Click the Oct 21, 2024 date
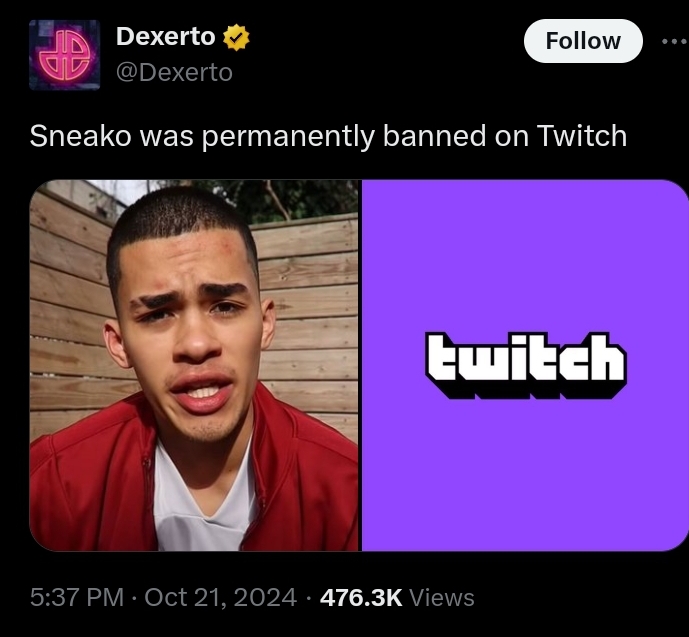 point(221,597)
